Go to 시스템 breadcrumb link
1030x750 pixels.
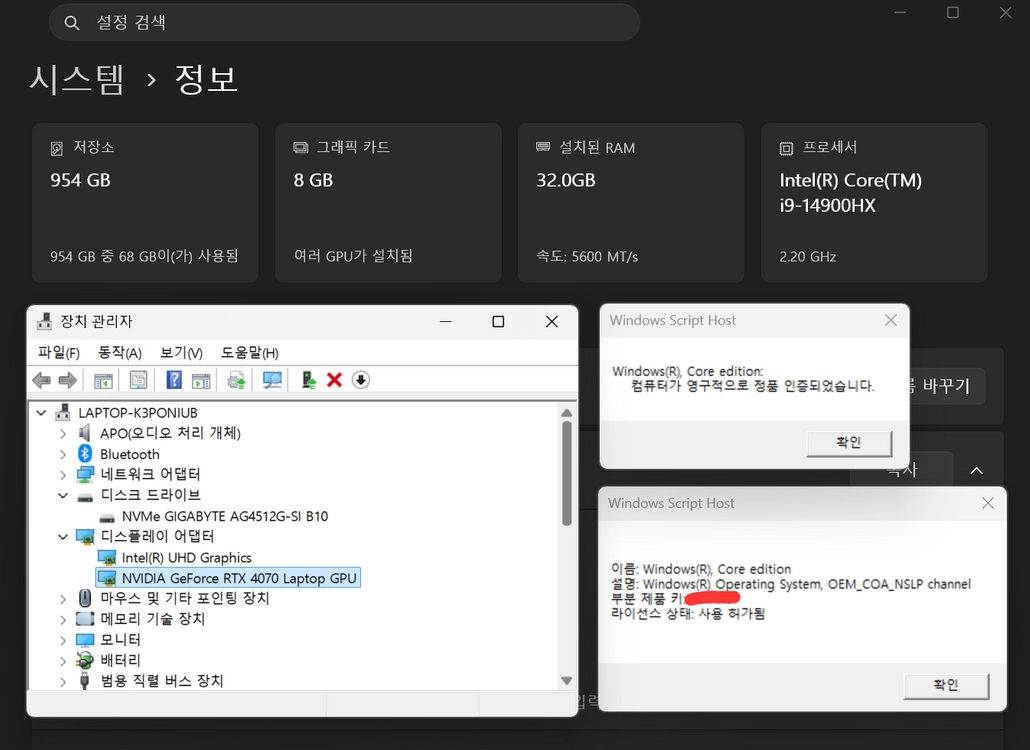(x=77, y=79)
